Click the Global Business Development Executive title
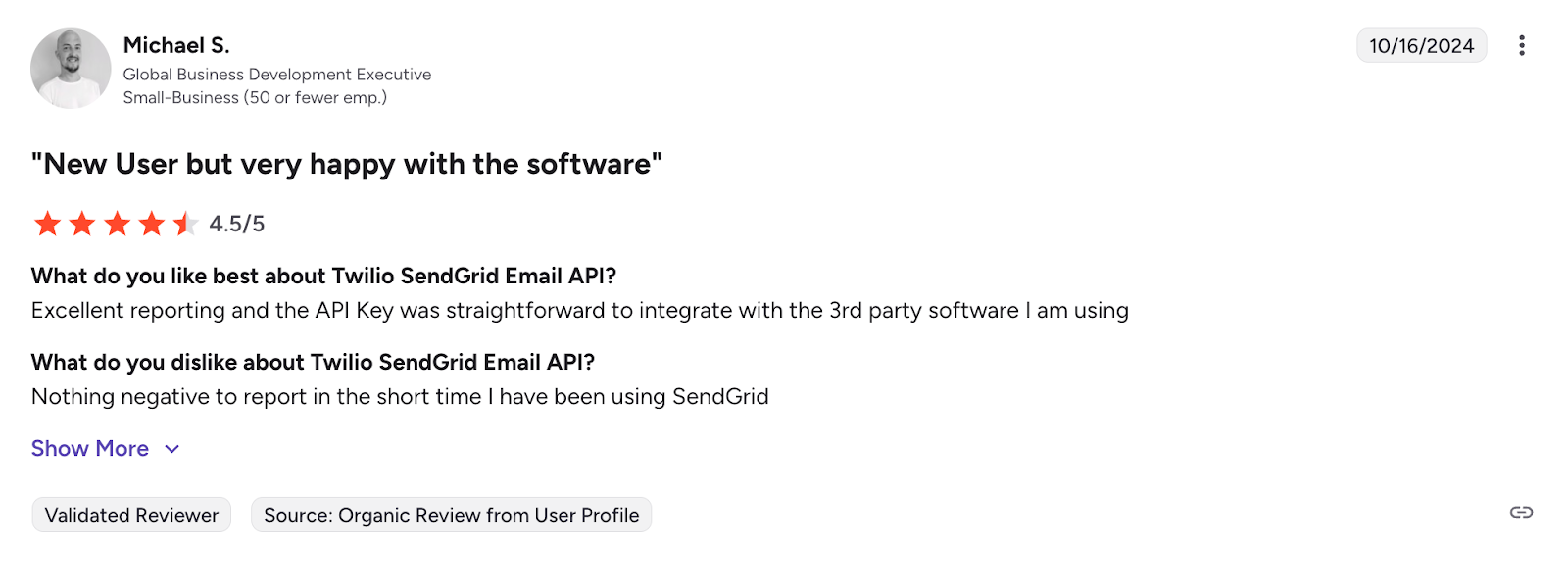1568x562 pixels. click(276, 75)
